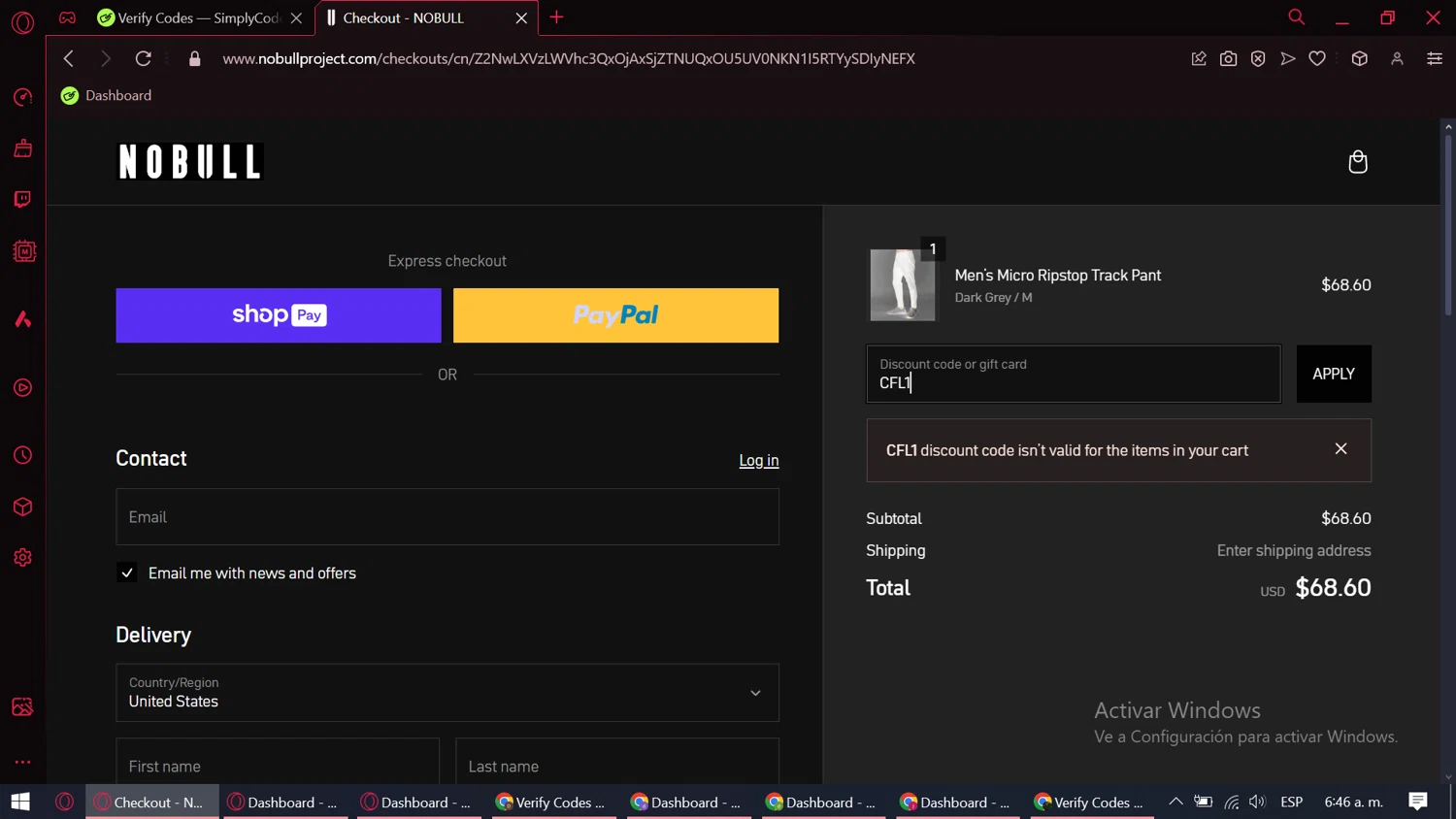Bookmark page with heart icon
This screenshot has height=819, width=1456.
[1317, 58]
